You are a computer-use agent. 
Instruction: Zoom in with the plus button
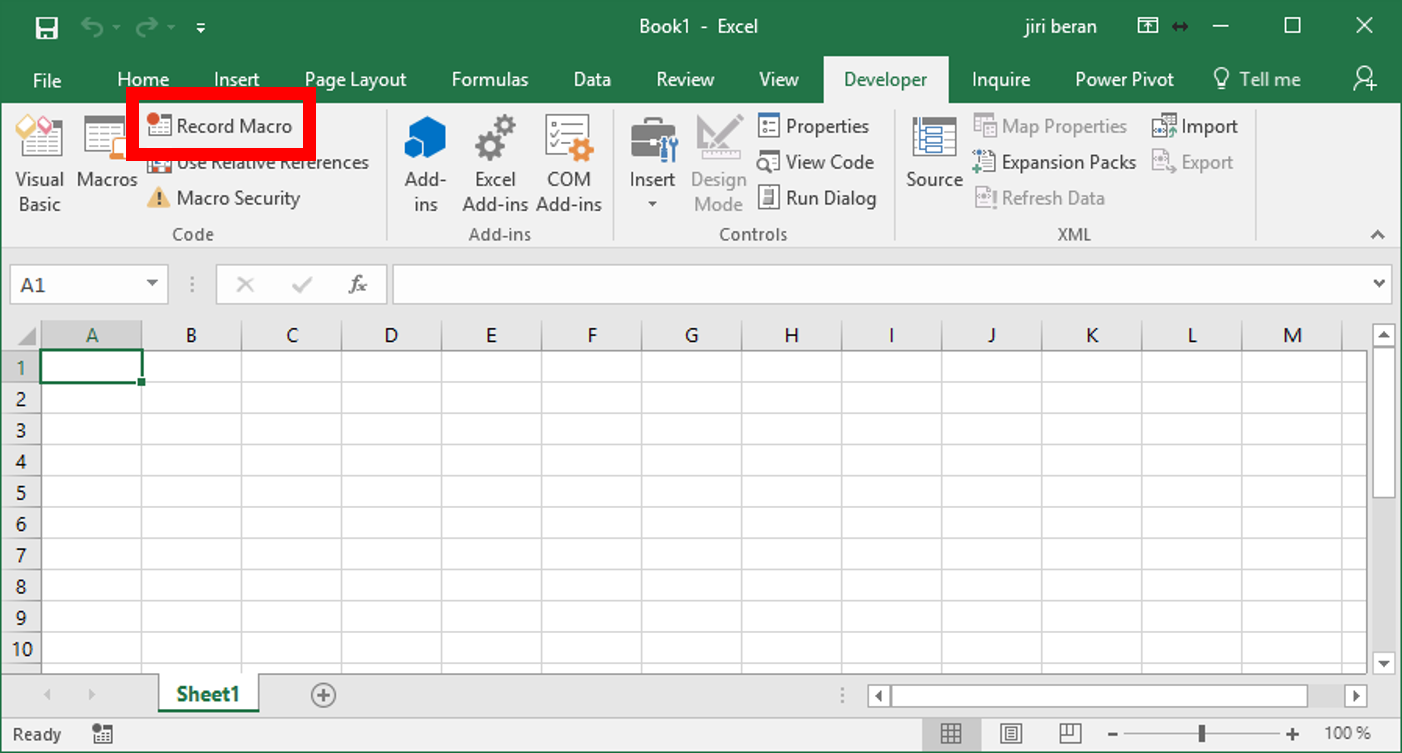tap(1292, 734)
